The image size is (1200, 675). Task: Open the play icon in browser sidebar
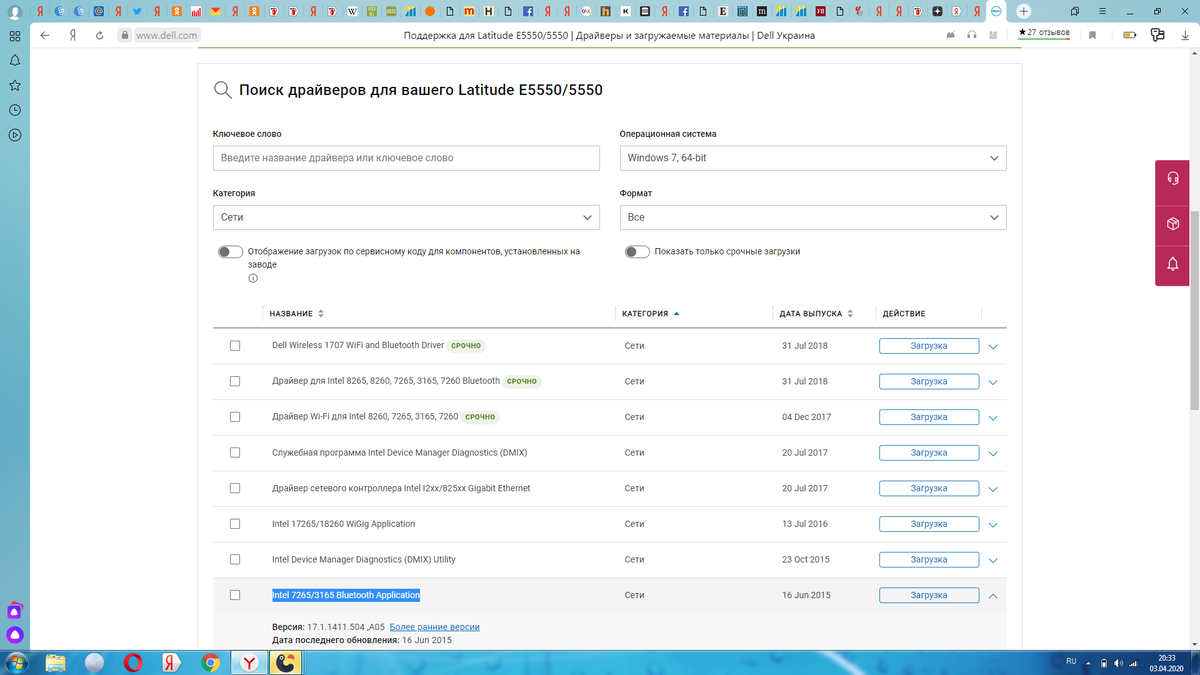coord(15,135)
